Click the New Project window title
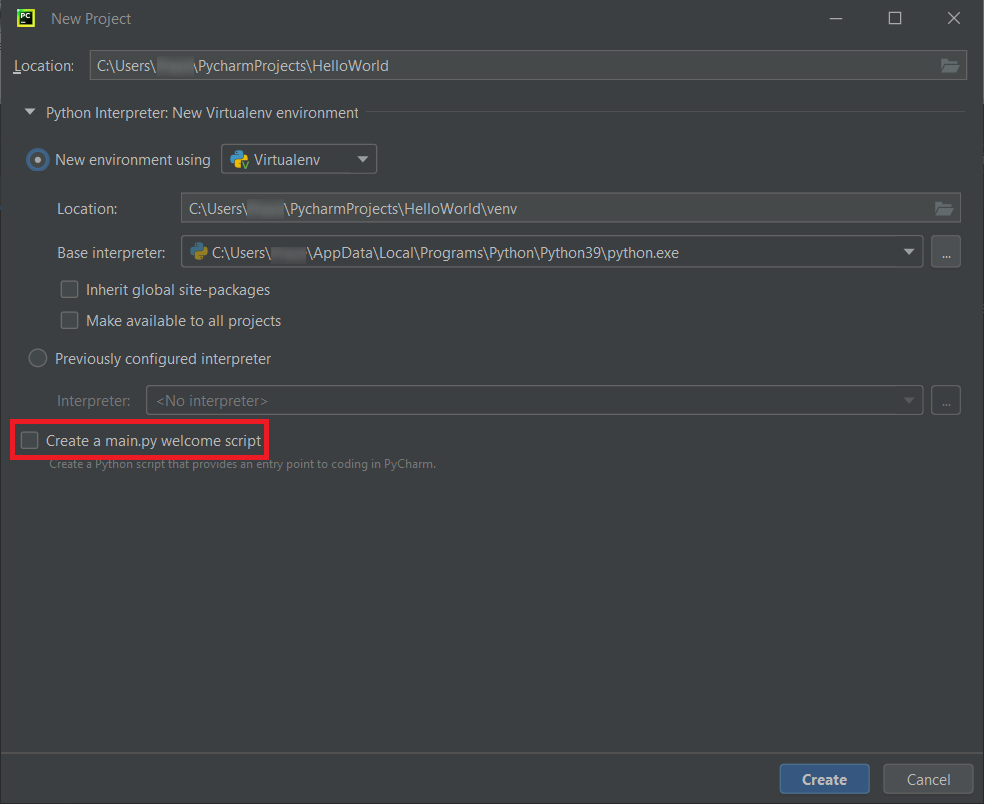 91,19
